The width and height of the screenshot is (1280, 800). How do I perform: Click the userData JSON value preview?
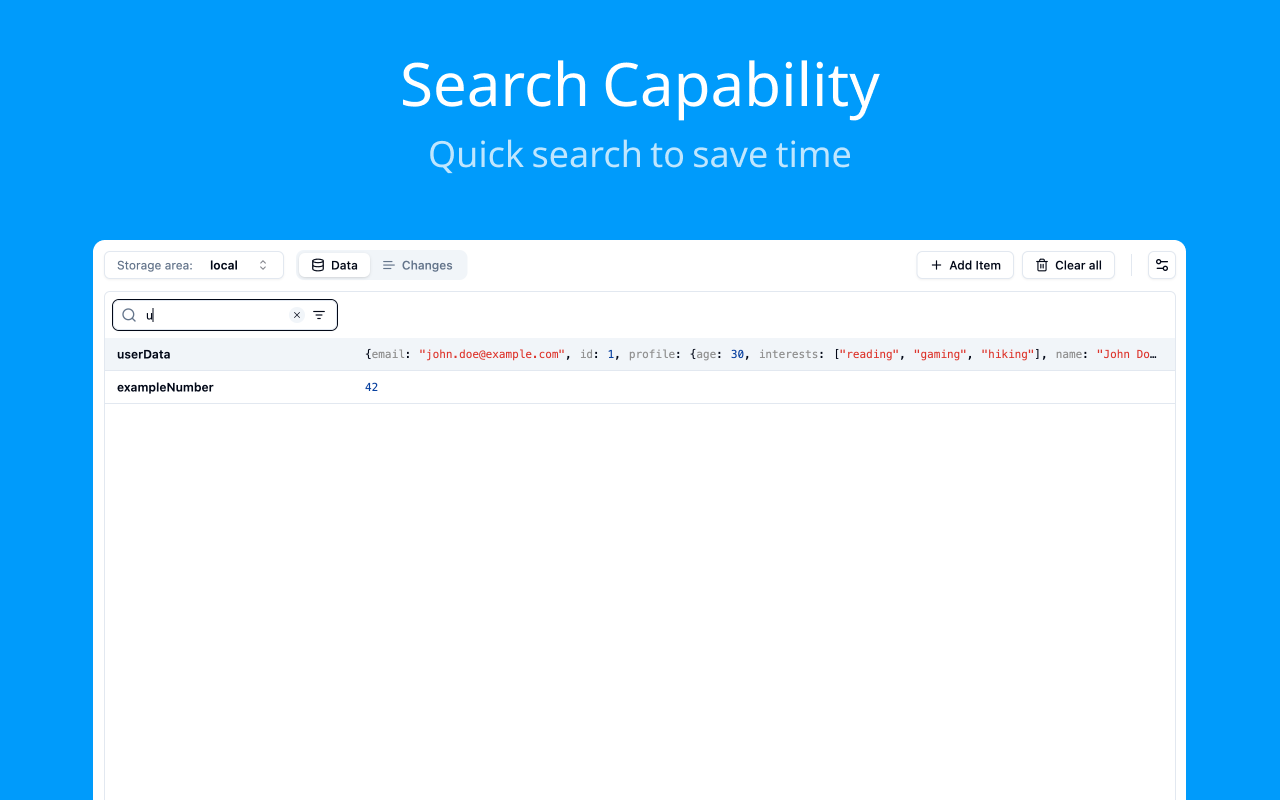click(x=760, y=354)
